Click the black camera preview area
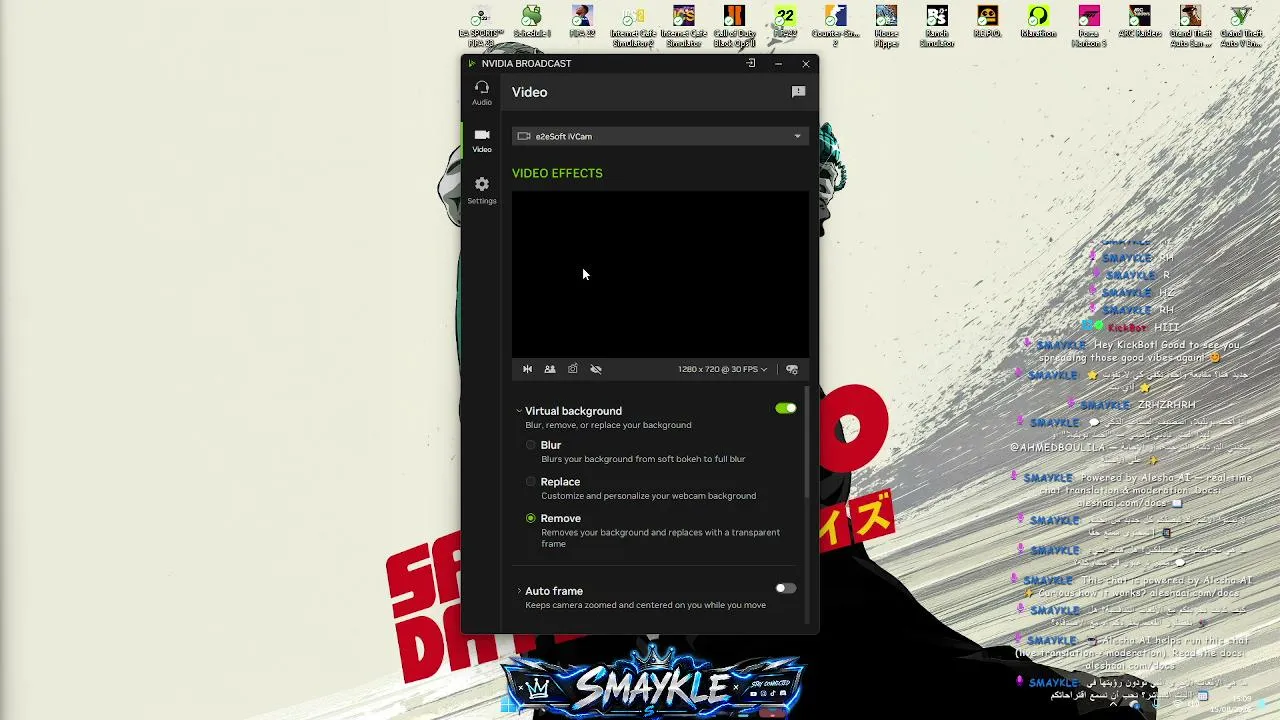This screenshot has height=720, width=1280. (660, 274)
